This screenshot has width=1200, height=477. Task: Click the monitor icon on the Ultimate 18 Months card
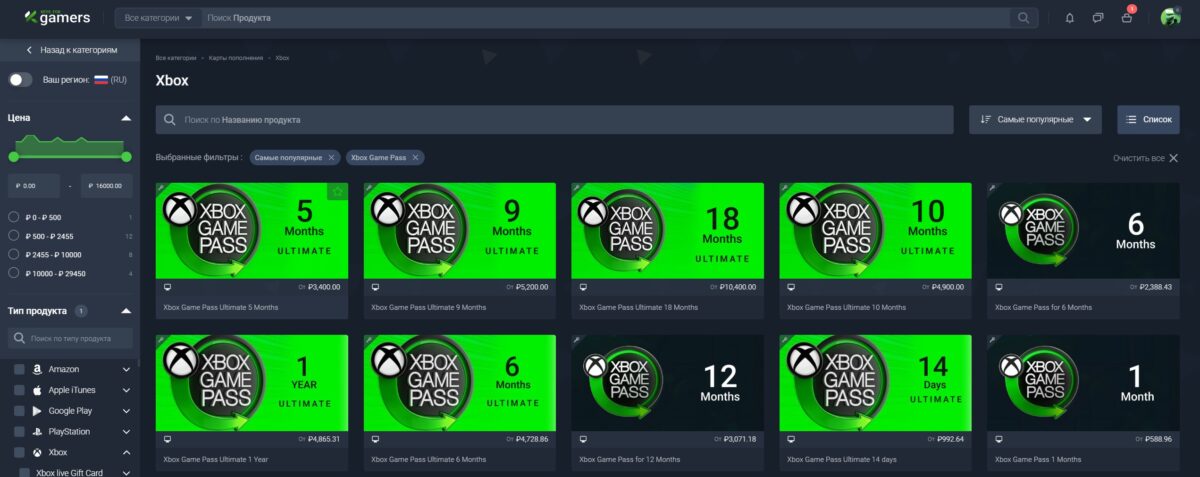tap(583, 287)
